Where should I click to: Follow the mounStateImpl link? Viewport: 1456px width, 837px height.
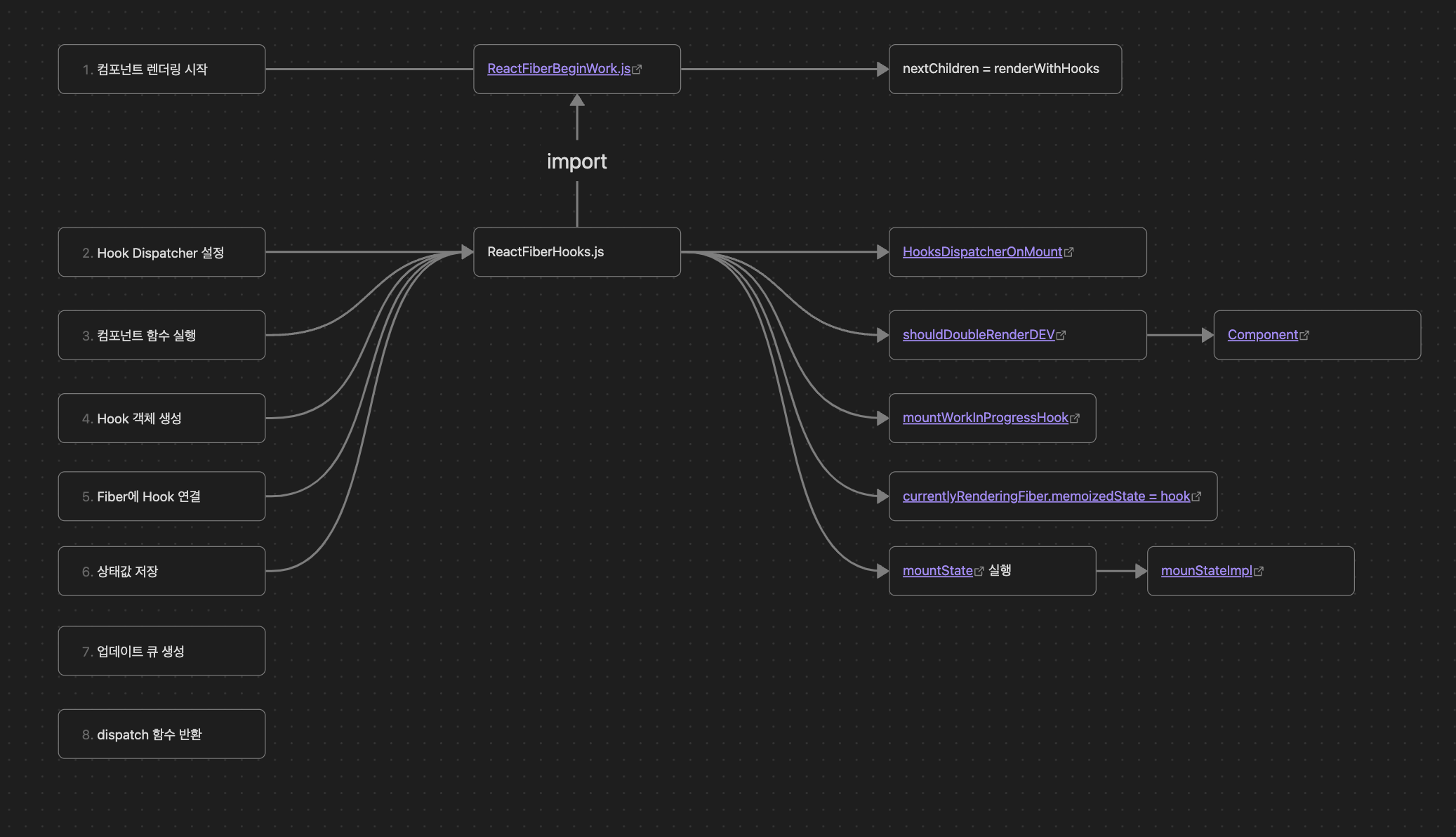click(1206, 571)
